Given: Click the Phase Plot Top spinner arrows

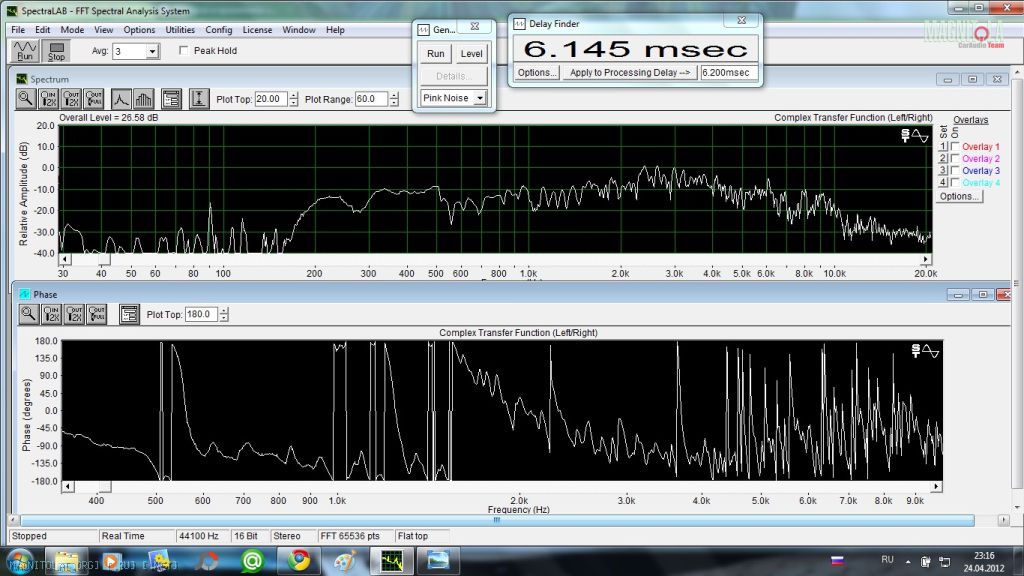Looking at the screenshot, I should (x=224, y=315).
